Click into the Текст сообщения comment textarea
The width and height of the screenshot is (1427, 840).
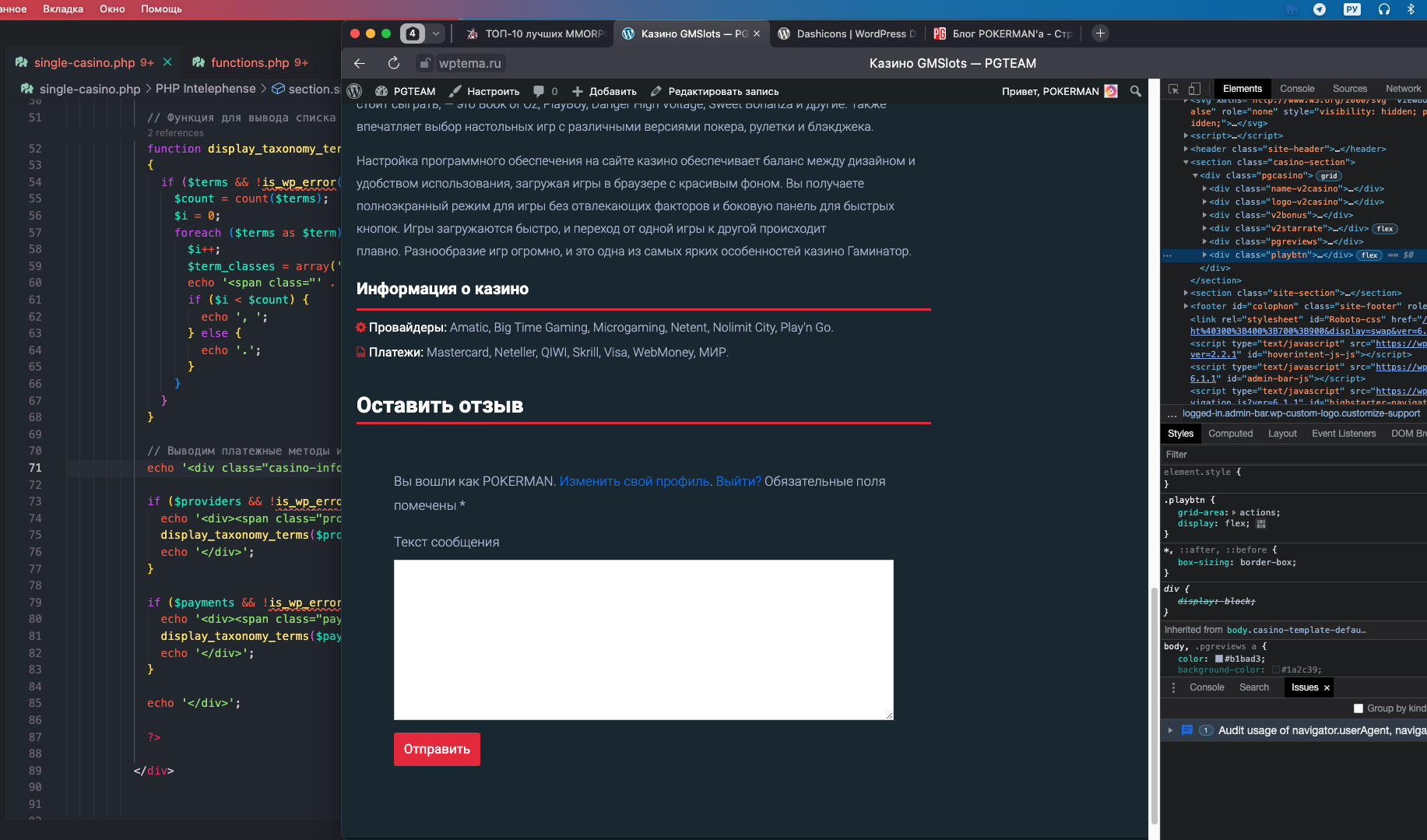coord(643,639)
